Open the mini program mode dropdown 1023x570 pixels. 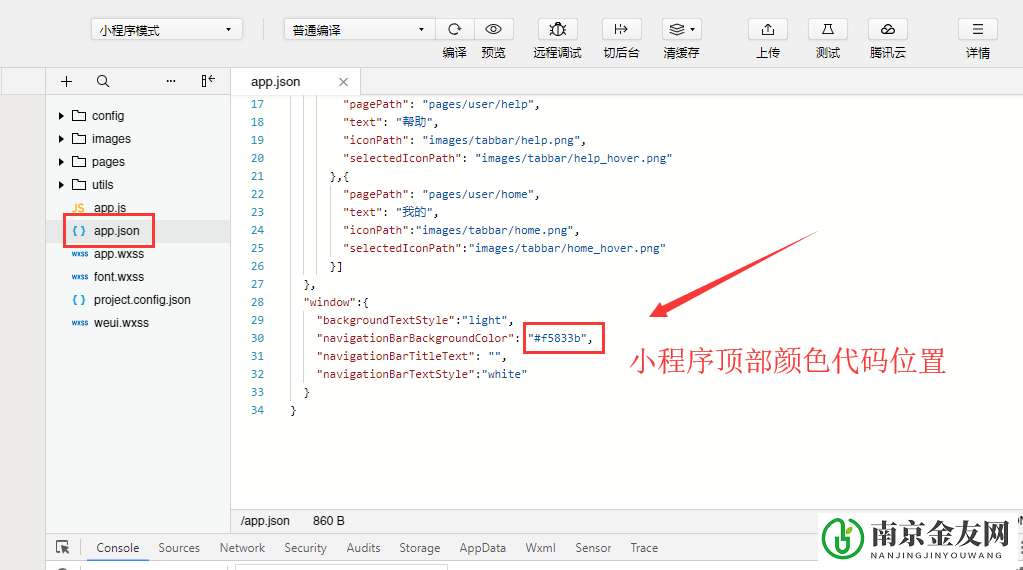click(x=167, y=30)
